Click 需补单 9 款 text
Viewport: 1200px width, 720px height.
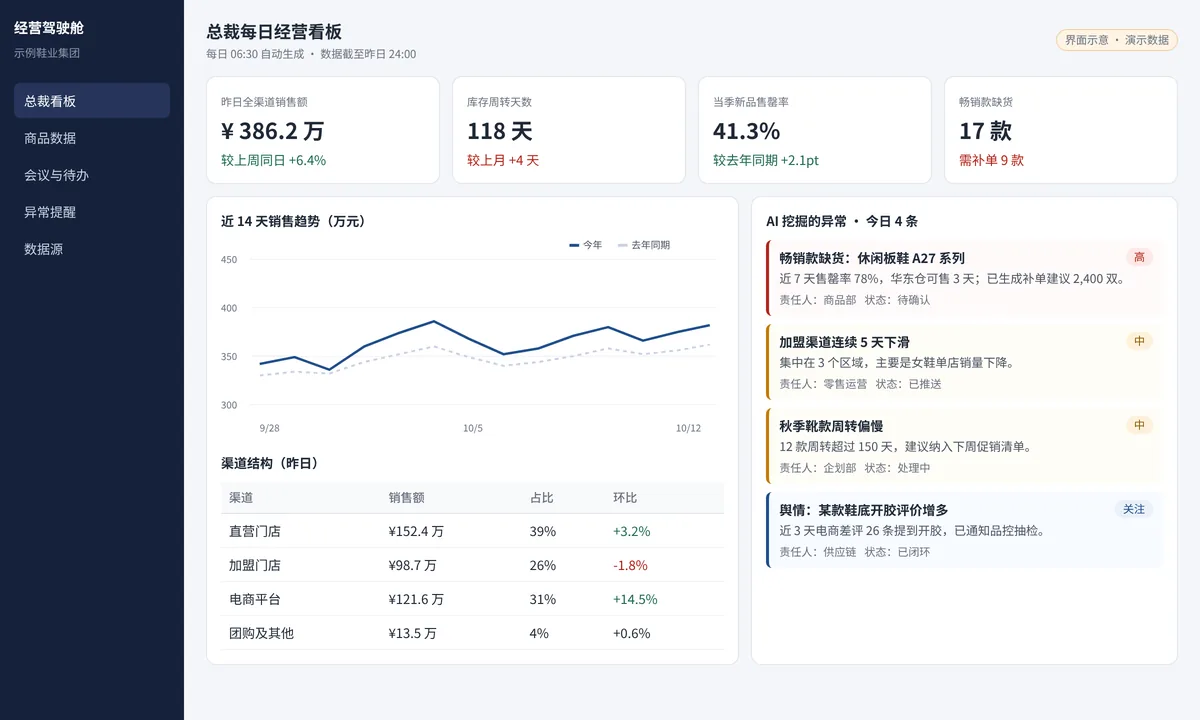[x=992, y=160]
